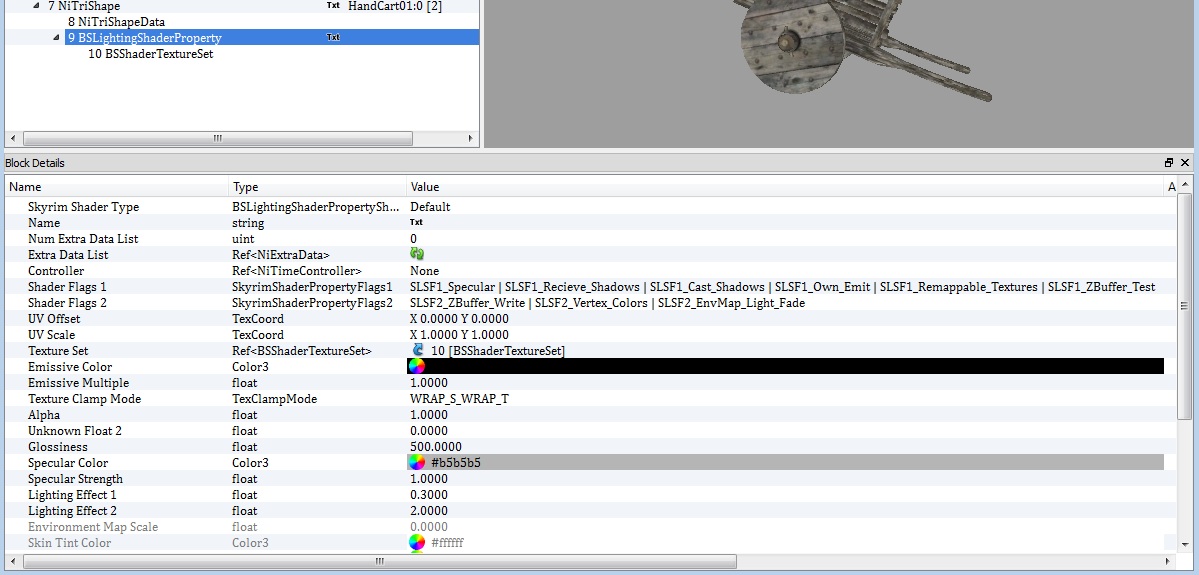Select the 7 NiTriShape block
Viewport: 1199px width, 575px height.
(x=84, y=6)
